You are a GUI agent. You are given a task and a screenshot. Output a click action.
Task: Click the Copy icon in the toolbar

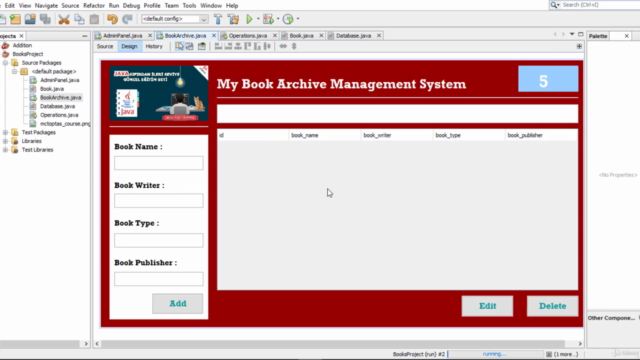79,19
